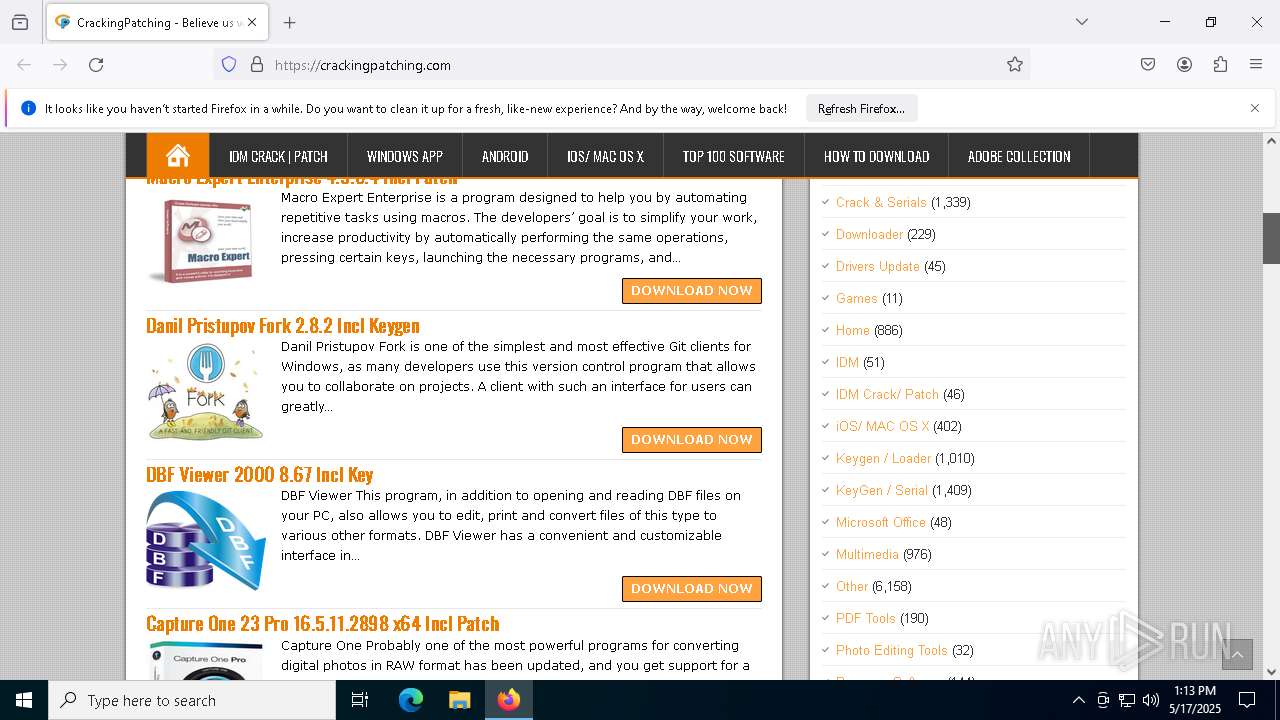Open the iOS/ MAC OS X category
Viewport: 1280px width, 720px height.
point(882,426)
